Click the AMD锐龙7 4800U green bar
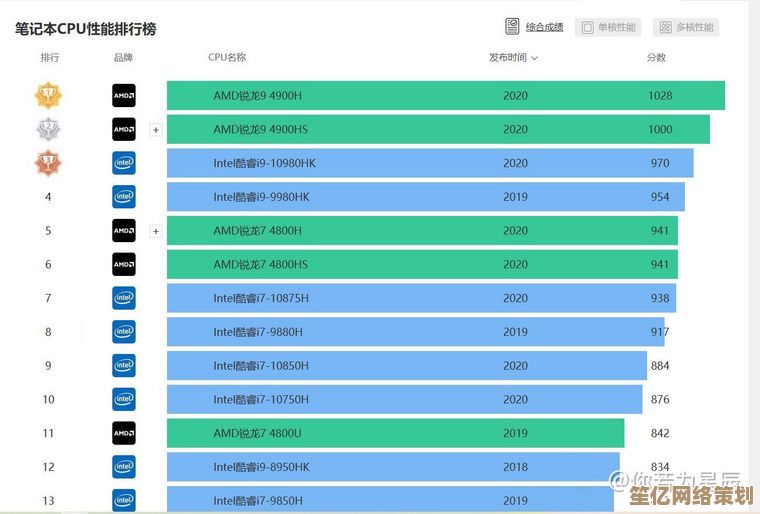Viewport: 760px width, 514px height. click(396, 433)
